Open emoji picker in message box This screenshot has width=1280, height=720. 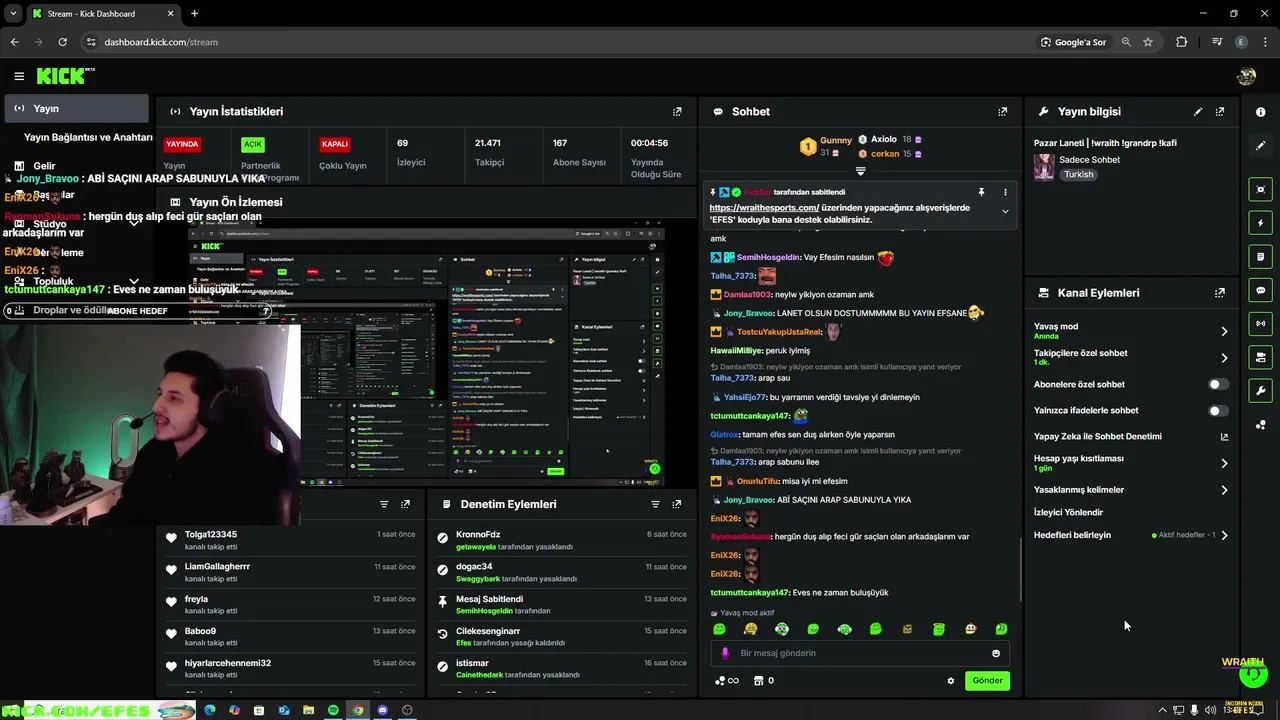pos(996,653)
